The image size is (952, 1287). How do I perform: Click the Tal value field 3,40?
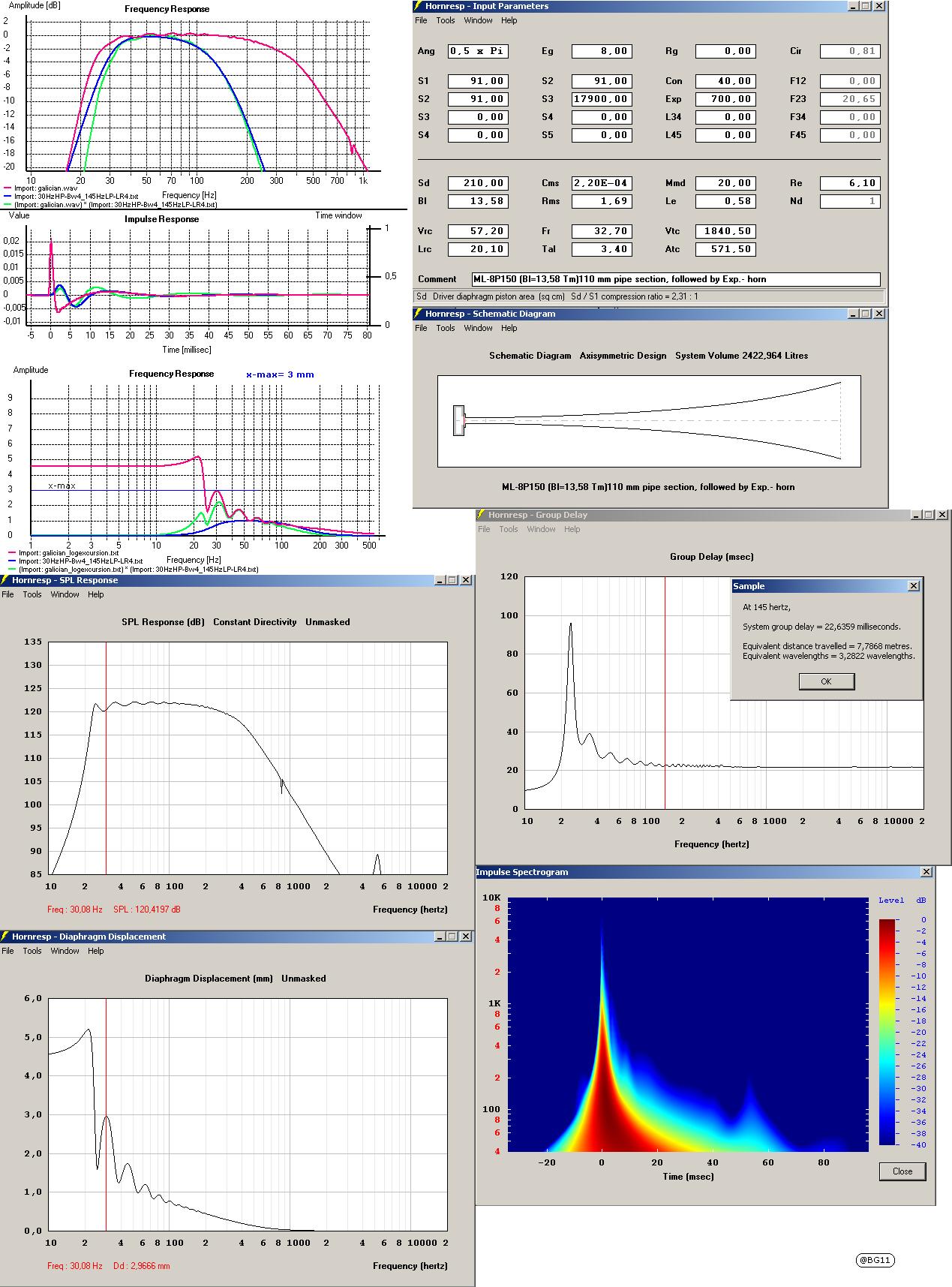[602, 249]
